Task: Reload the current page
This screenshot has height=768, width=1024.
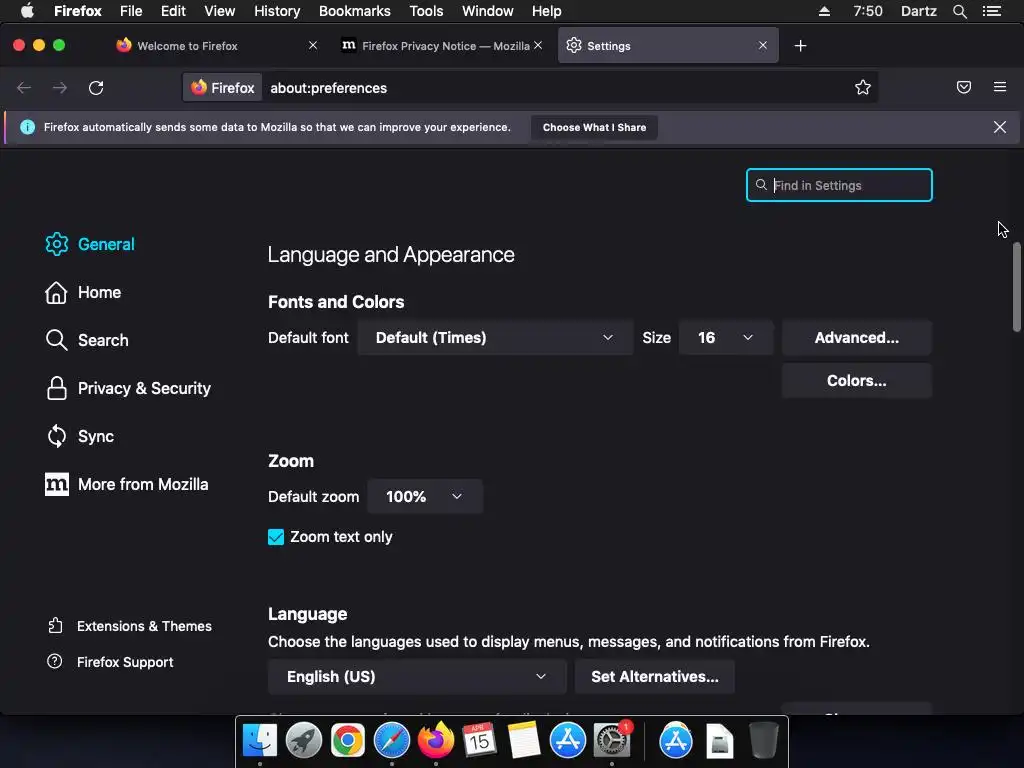Action: (96, 88)
